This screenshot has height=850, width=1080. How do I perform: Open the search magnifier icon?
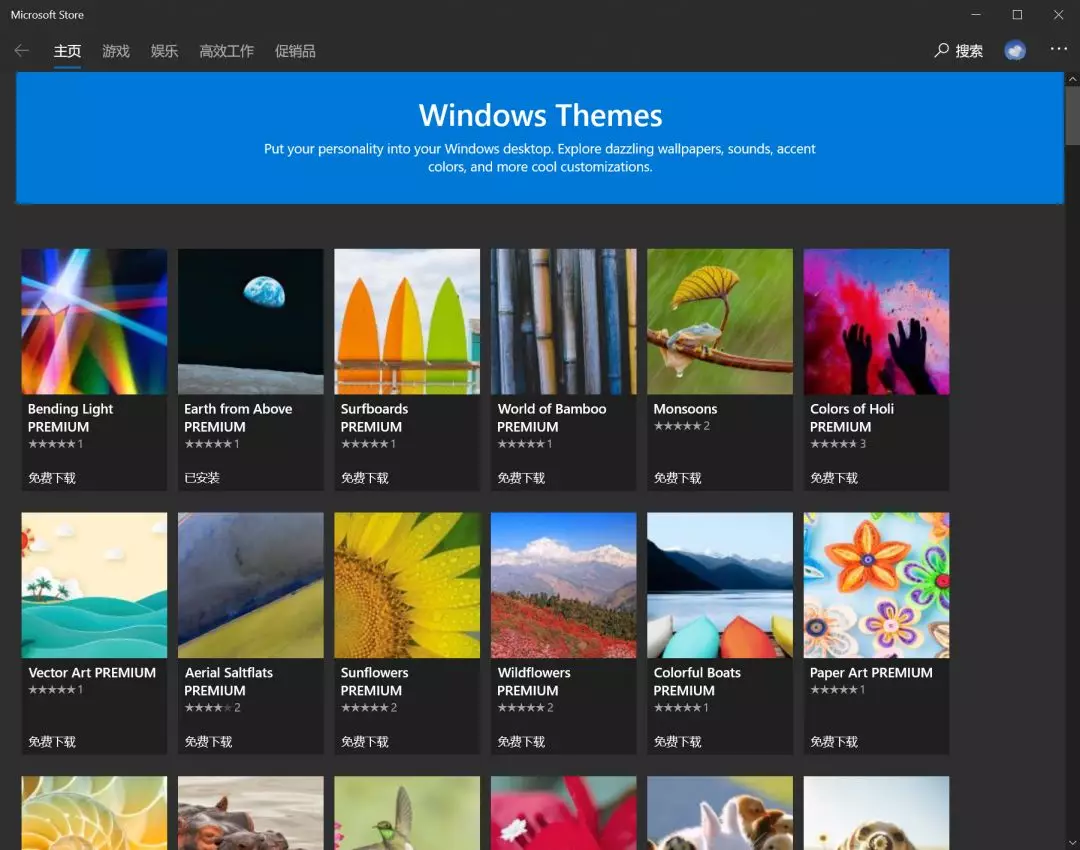click(941, 50)
